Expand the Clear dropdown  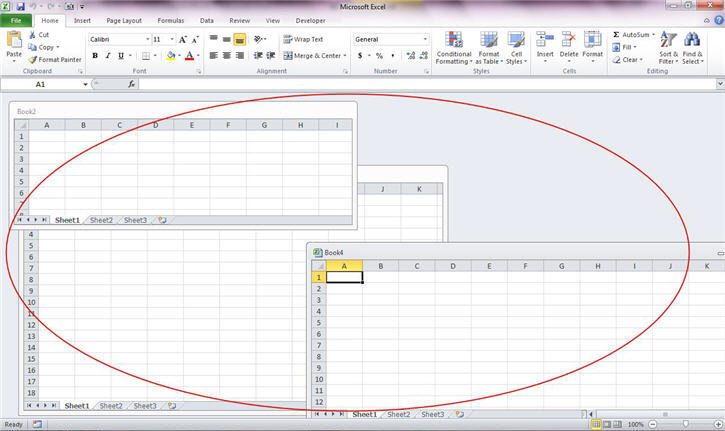click(641, 60)
